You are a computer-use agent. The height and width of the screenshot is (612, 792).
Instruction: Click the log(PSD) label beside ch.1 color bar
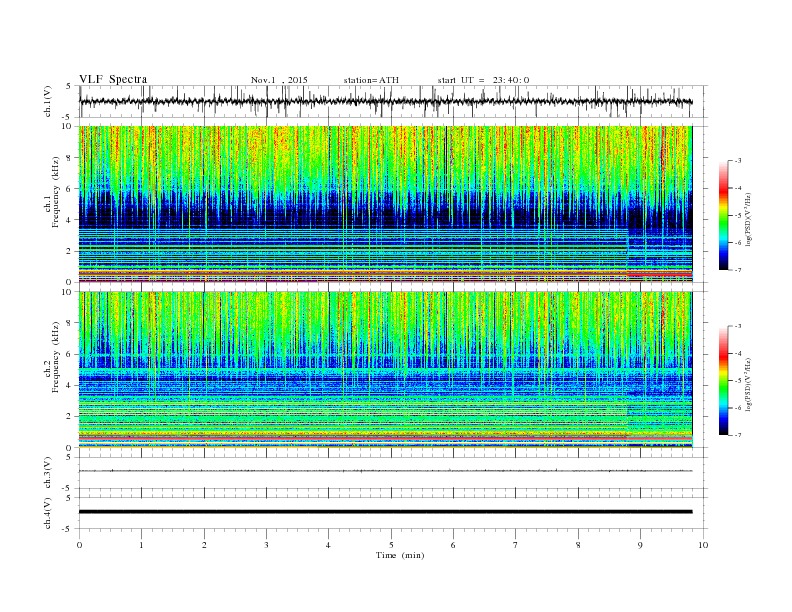(748, 220)
